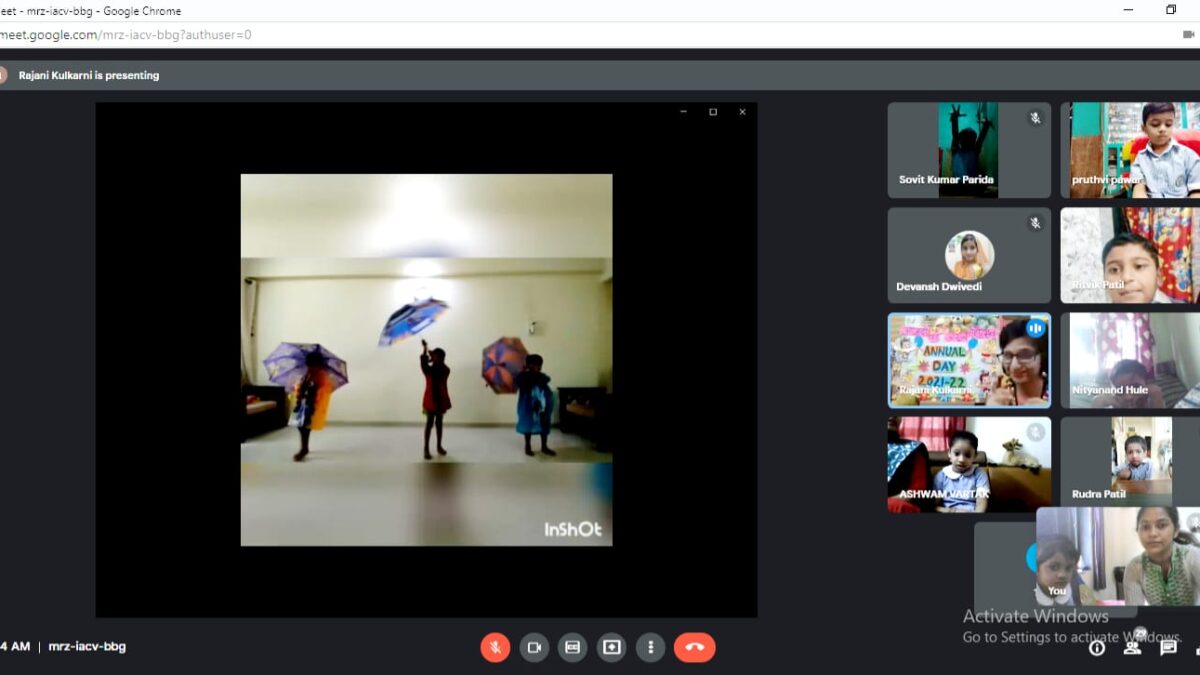Click the presented umbrella dance video

point(426,360)
